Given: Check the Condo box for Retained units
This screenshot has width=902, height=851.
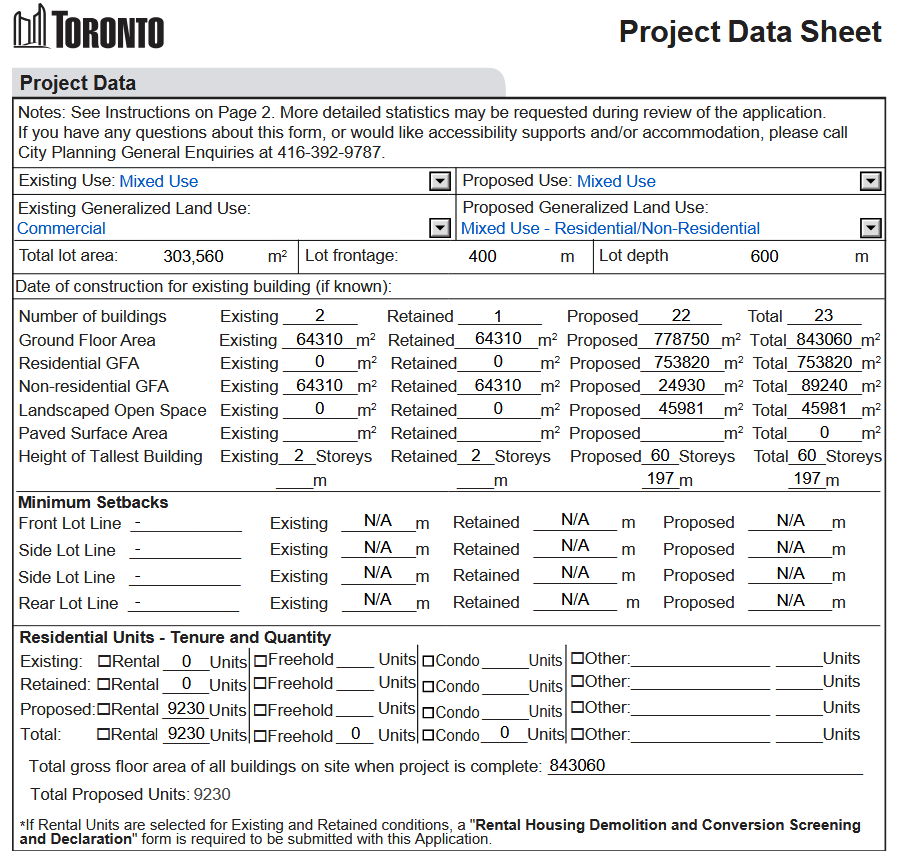Looking at the screenshot, I should tap(428, 687).
